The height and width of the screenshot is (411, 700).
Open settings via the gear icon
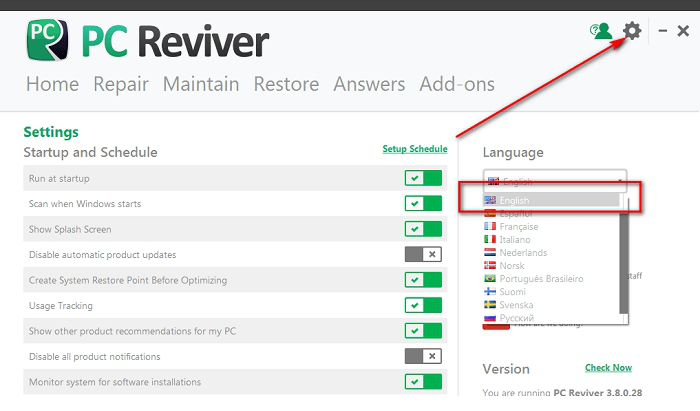632,31
